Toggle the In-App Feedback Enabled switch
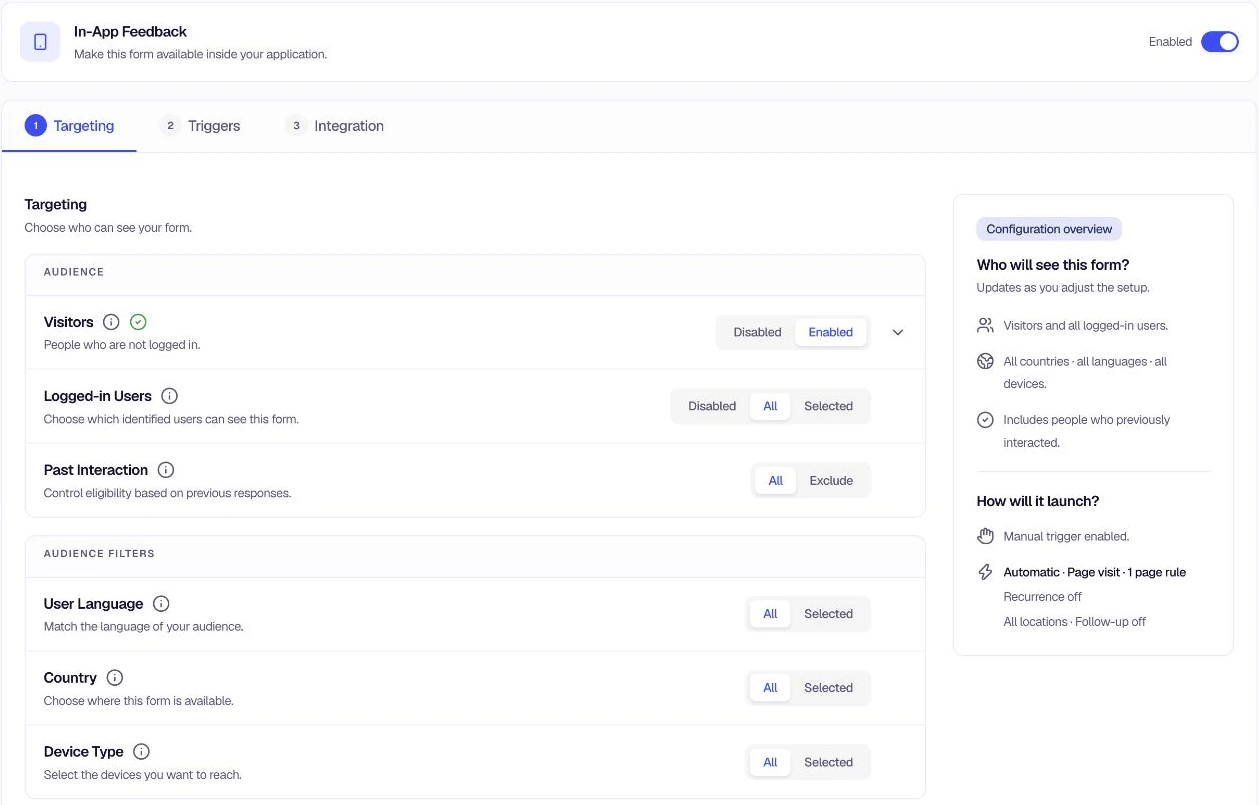This screenshot has height=805, width=1259. point(1220,42)
